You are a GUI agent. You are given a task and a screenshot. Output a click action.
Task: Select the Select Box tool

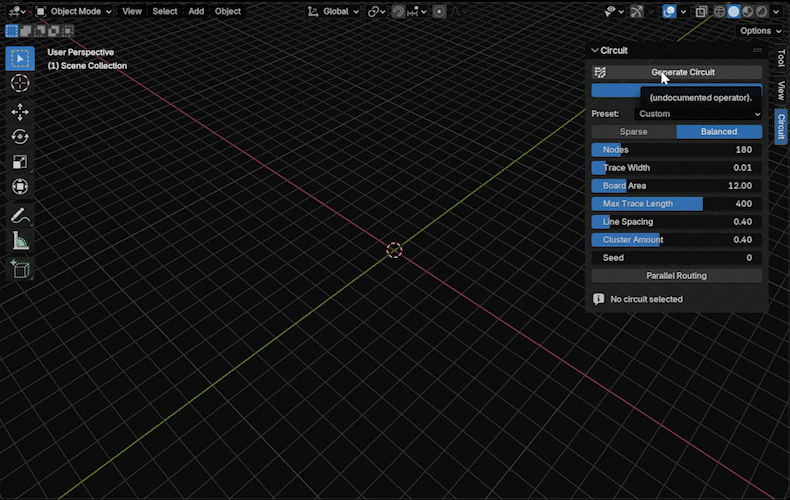tap(20, 58)
